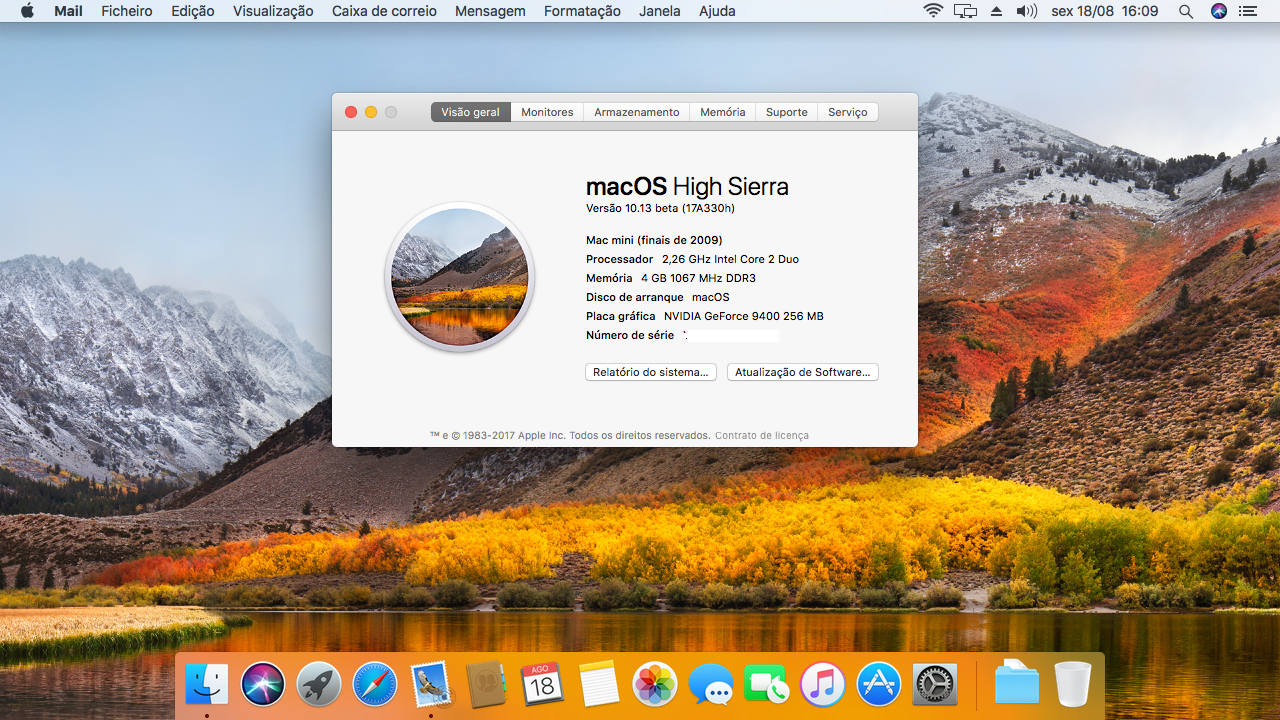
Task: Click the Wi-Fi status icon
Action: coord(933,11)
